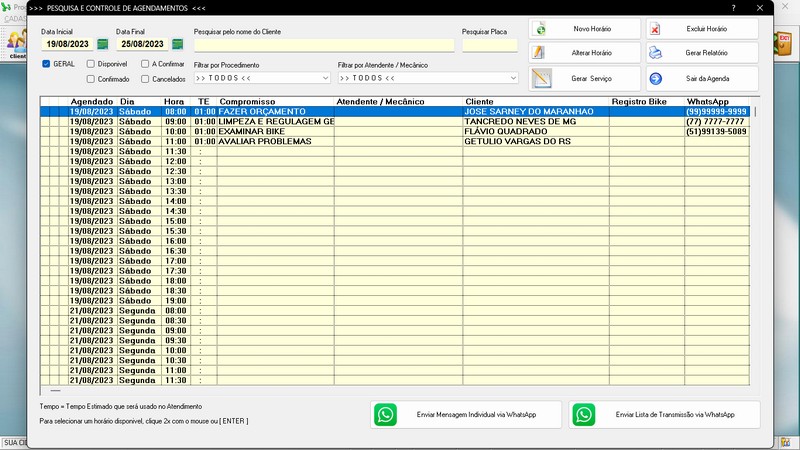The width and height of the screenshot is (800, 450).
Task: Click WhatsApp number (99)99999-9999
Action: click(716, 111)
